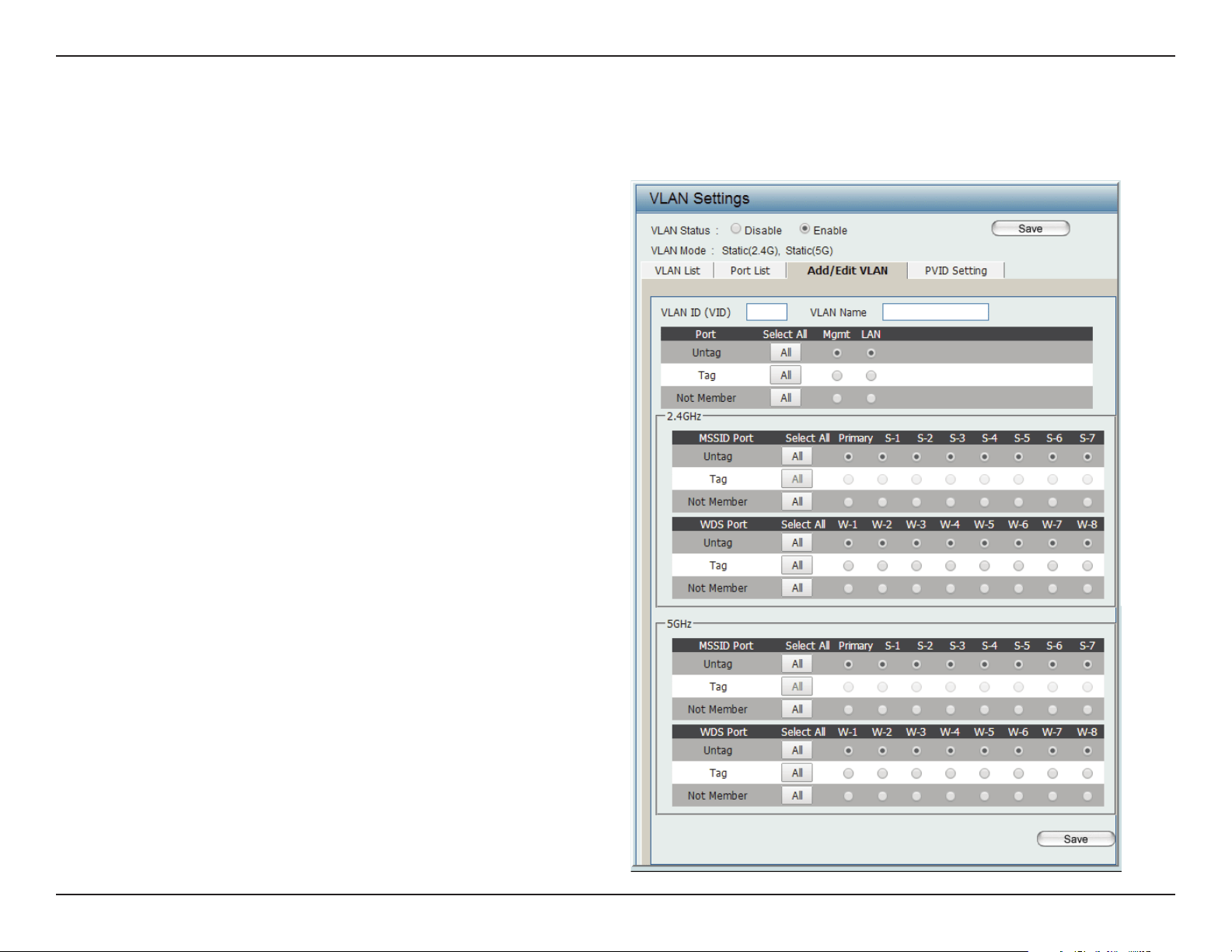The width and height of the screenshot is (1232, 952).
Task: Set 5GHz MSSID Primary to Not Member
Action: tap(848, 710)
